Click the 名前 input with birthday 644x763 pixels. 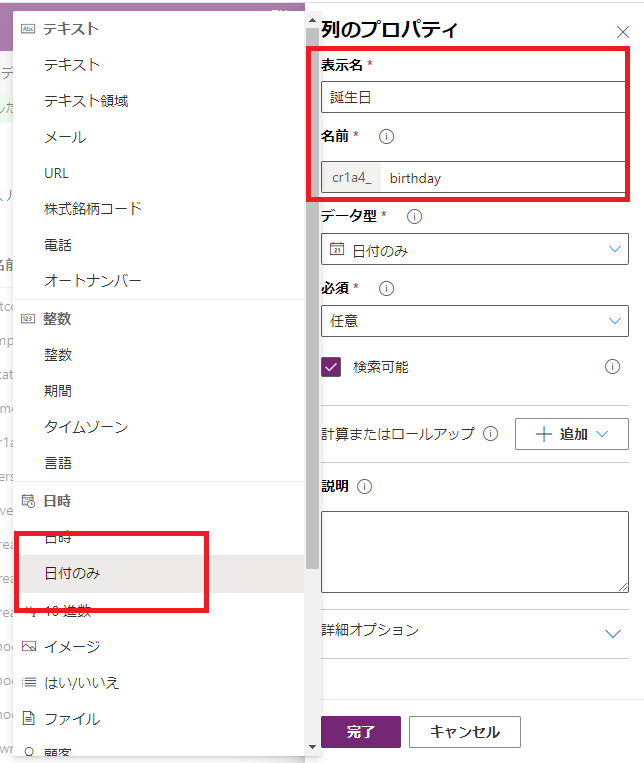coord(504,178)
